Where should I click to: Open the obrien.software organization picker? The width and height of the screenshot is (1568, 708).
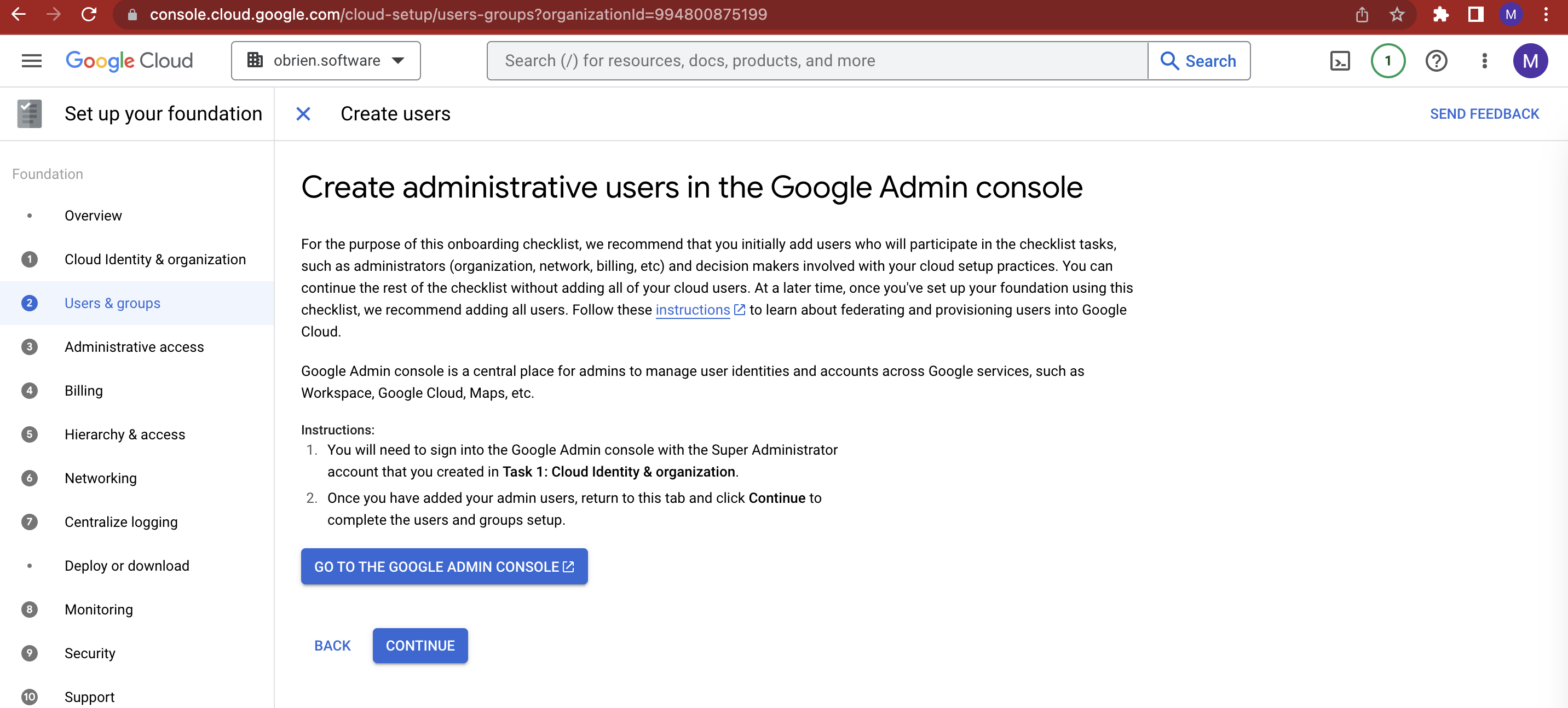pyautogui.click(x=326, y=60)
